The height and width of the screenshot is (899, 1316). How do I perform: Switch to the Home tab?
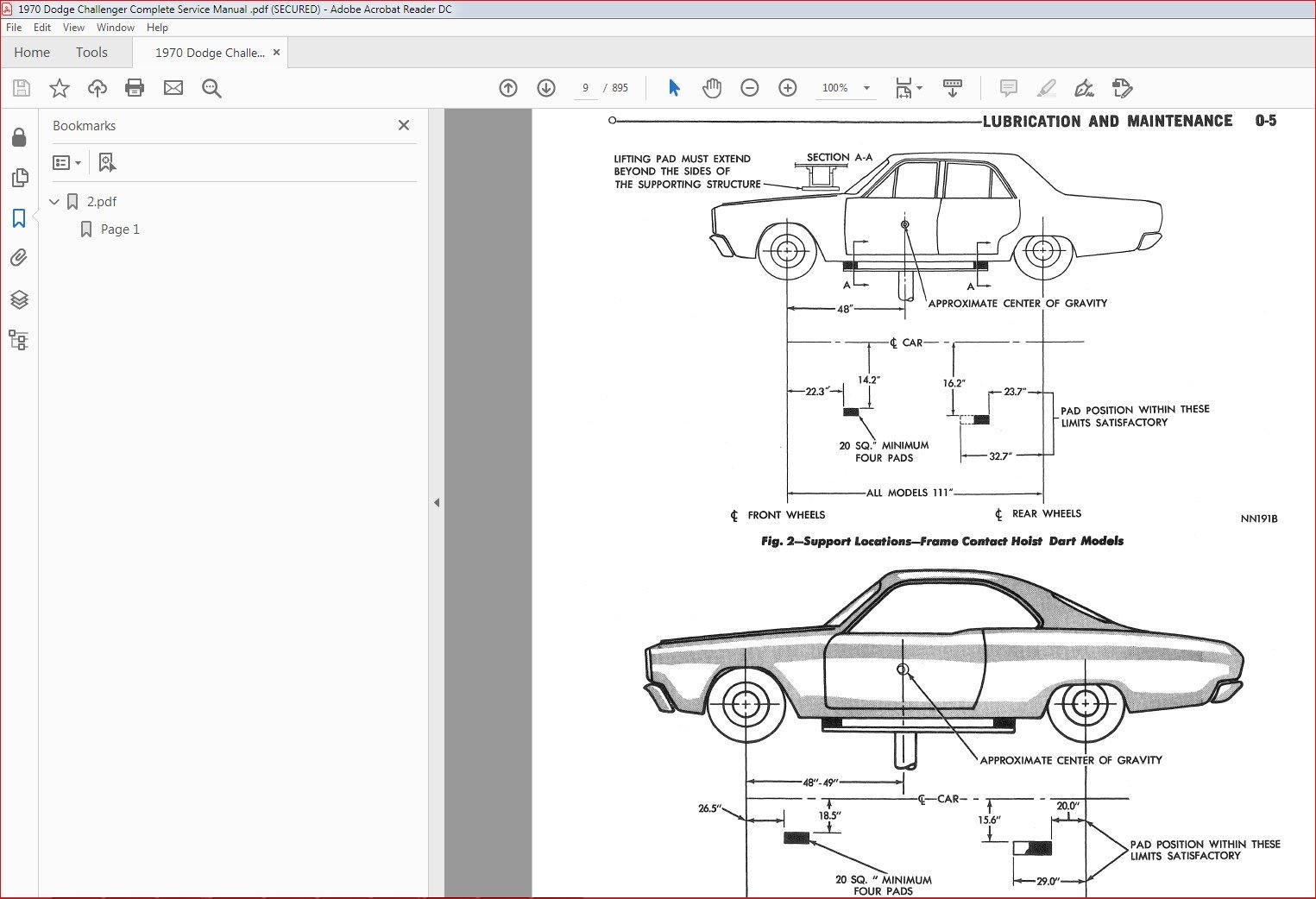tap(32, 53)
